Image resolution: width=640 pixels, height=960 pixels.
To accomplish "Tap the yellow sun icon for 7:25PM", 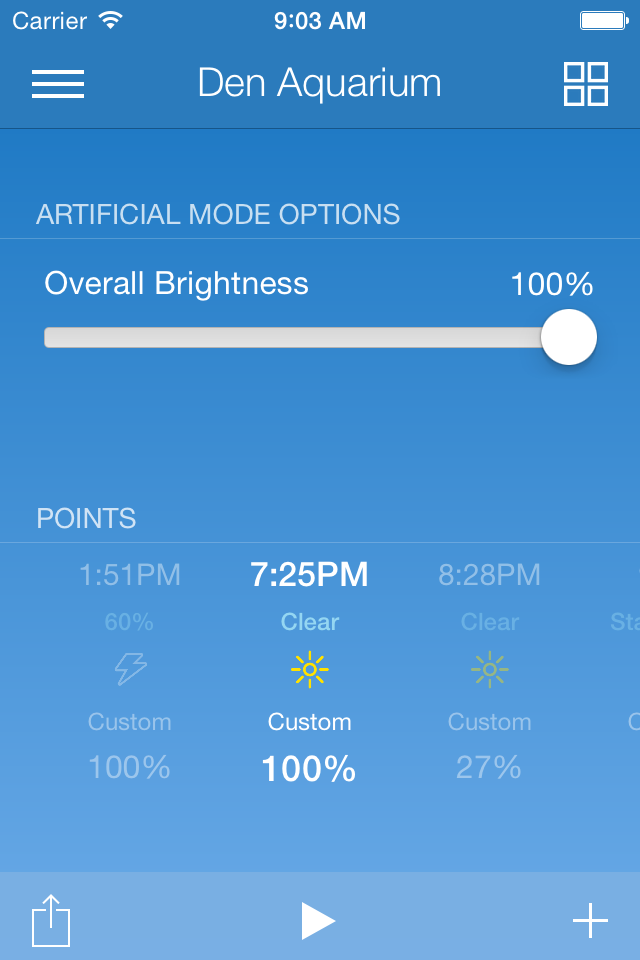I will tap(310, 669).
